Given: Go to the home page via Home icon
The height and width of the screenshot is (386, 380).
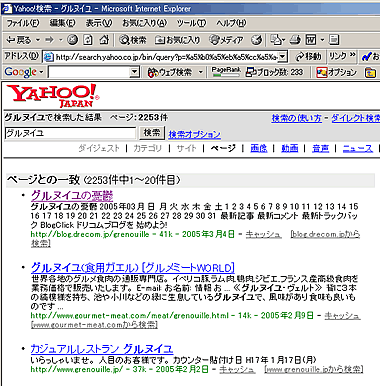Looking at the screenshot, I should pos(104,40).
